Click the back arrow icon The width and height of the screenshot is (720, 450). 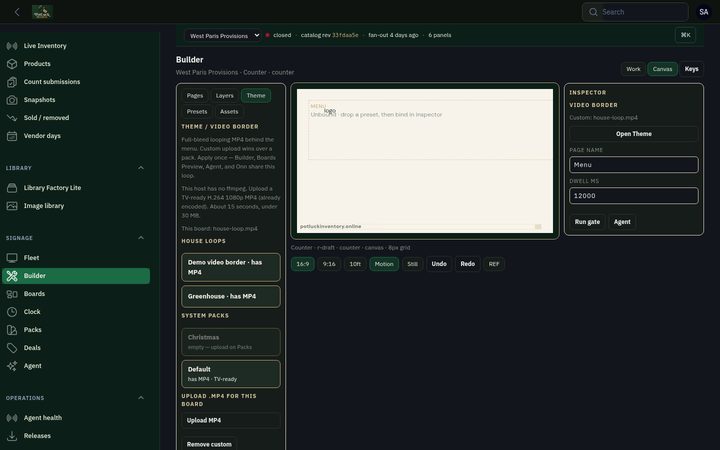(17, 12)
